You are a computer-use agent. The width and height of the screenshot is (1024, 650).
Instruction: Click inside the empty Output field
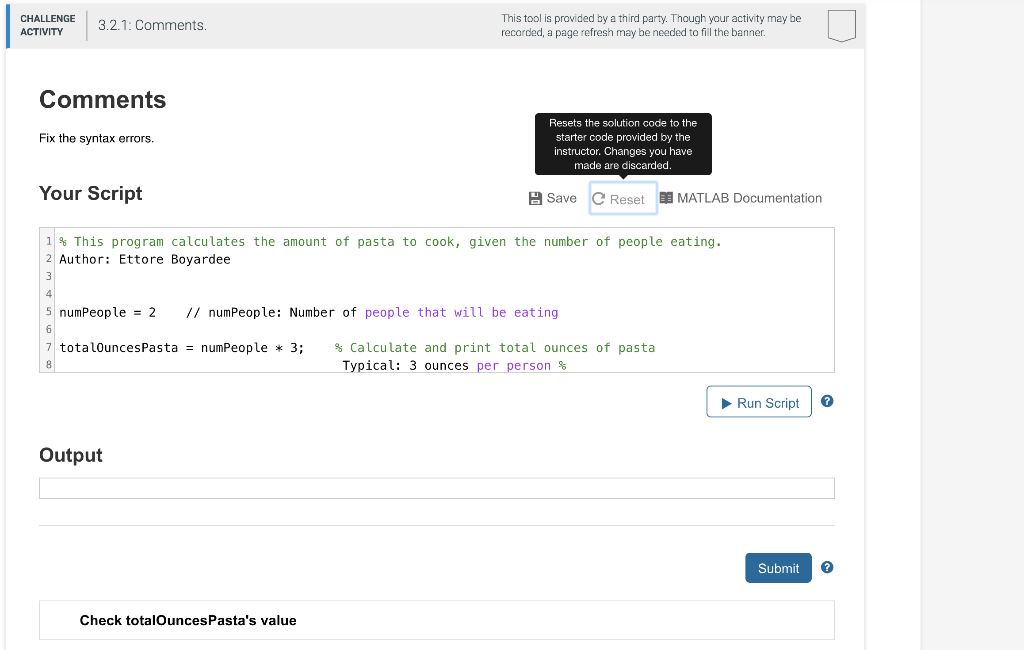(x=436, y=487)
